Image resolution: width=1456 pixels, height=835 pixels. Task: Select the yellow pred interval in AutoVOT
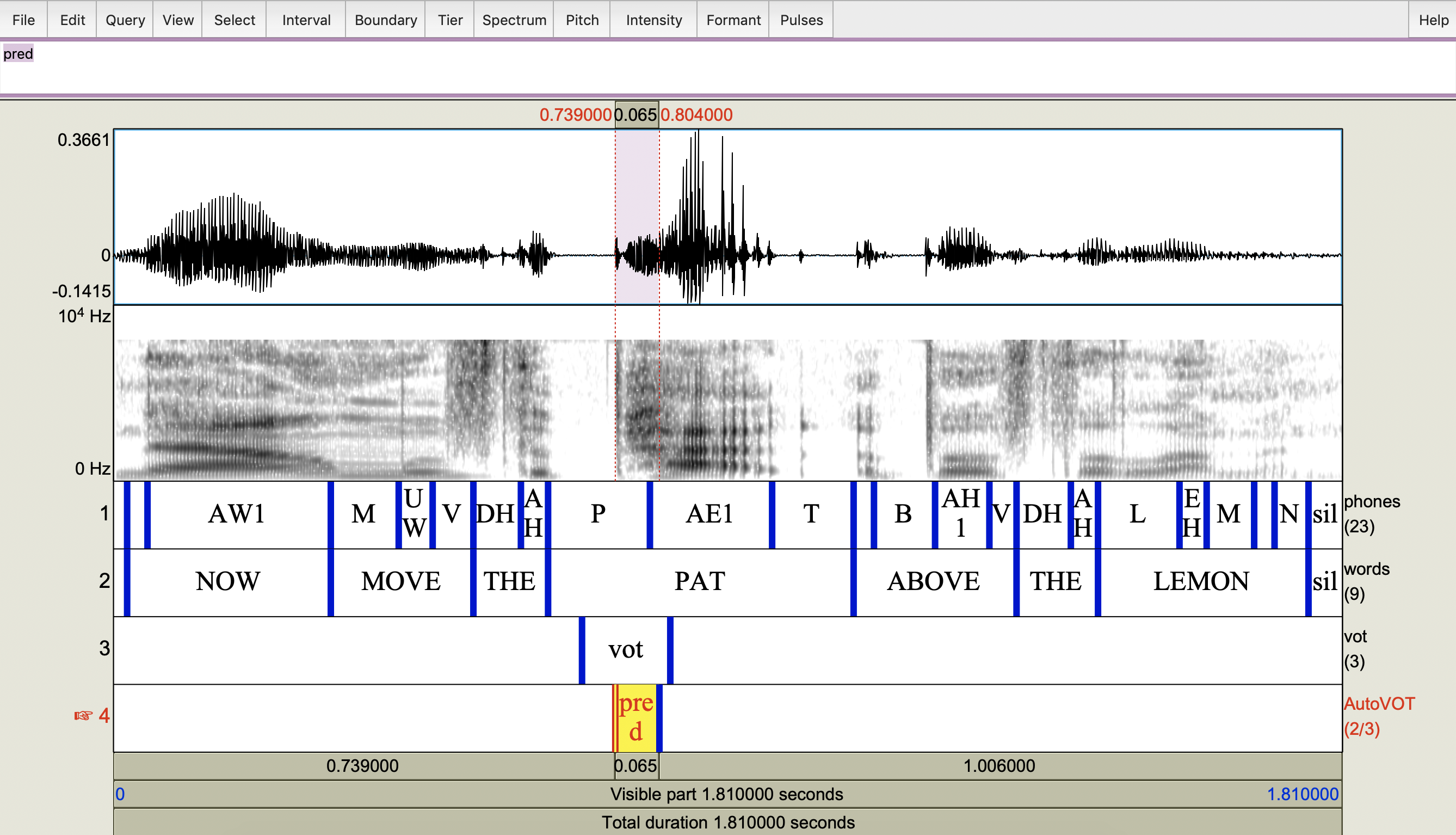[636, 717]
